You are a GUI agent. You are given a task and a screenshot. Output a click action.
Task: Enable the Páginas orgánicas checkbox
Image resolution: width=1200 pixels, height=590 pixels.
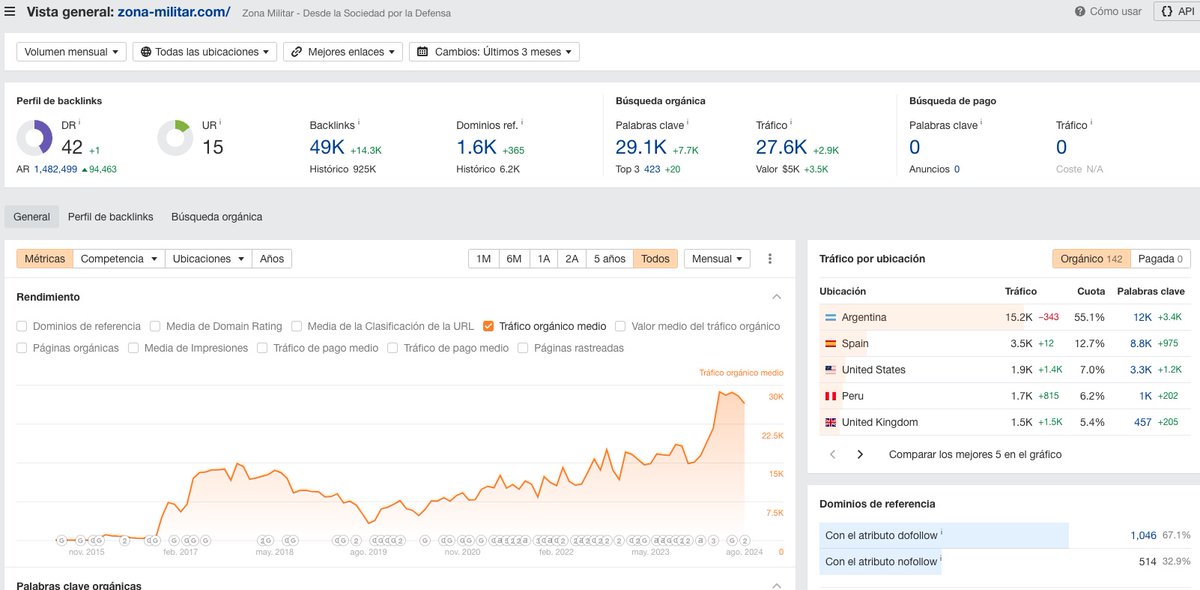22,348
